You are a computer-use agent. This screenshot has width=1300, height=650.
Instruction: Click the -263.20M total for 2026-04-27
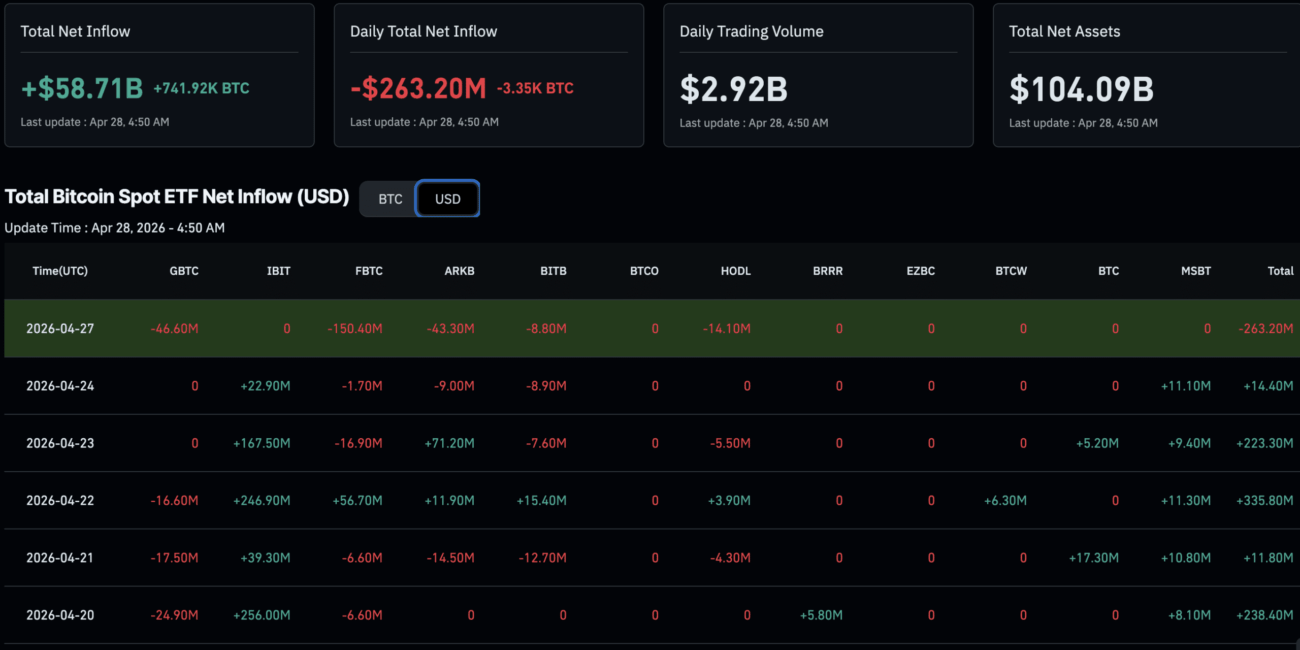click(x=1266, y=328)
